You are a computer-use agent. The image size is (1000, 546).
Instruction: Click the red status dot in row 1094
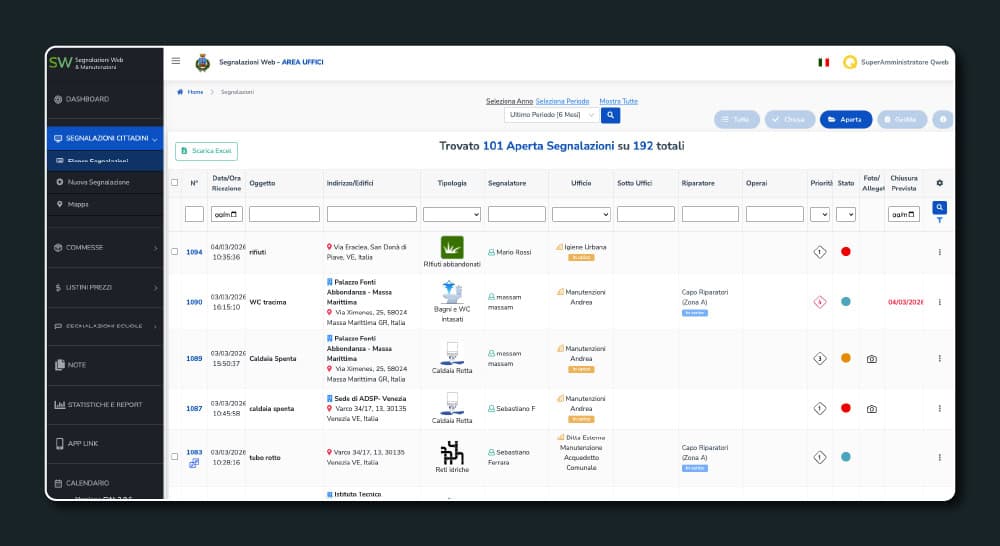[846, 252]
